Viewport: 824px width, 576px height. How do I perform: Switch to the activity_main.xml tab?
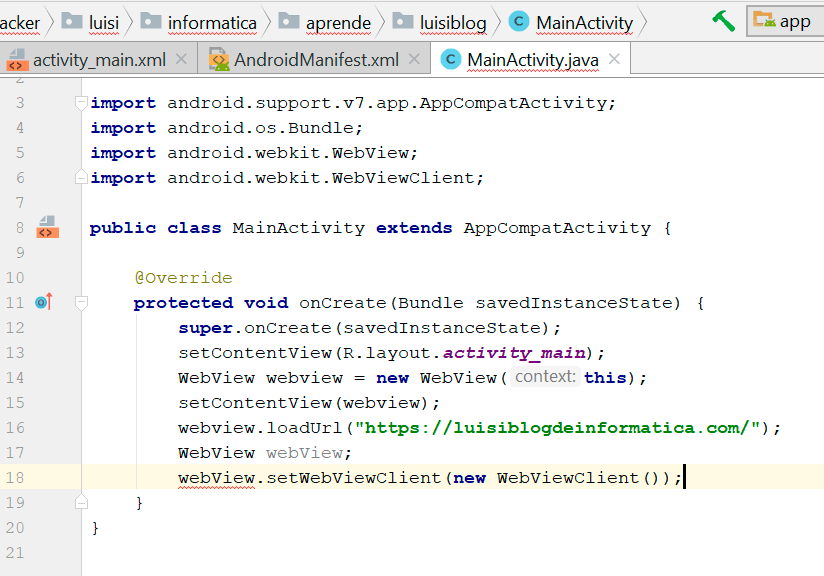point(95,59)
